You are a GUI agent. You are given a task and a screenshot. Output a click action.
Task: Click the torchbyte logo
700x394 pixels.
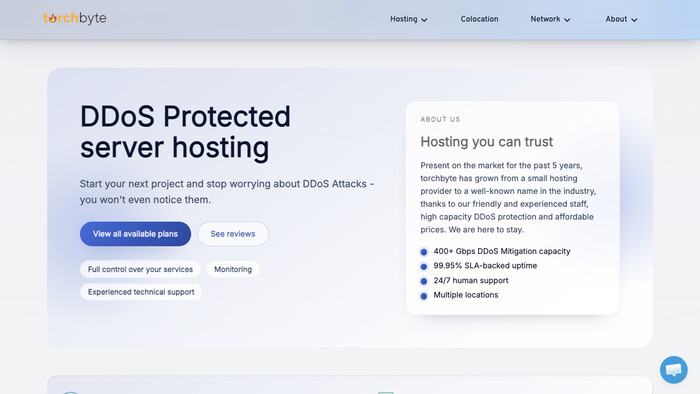click(x=75, y=18)
